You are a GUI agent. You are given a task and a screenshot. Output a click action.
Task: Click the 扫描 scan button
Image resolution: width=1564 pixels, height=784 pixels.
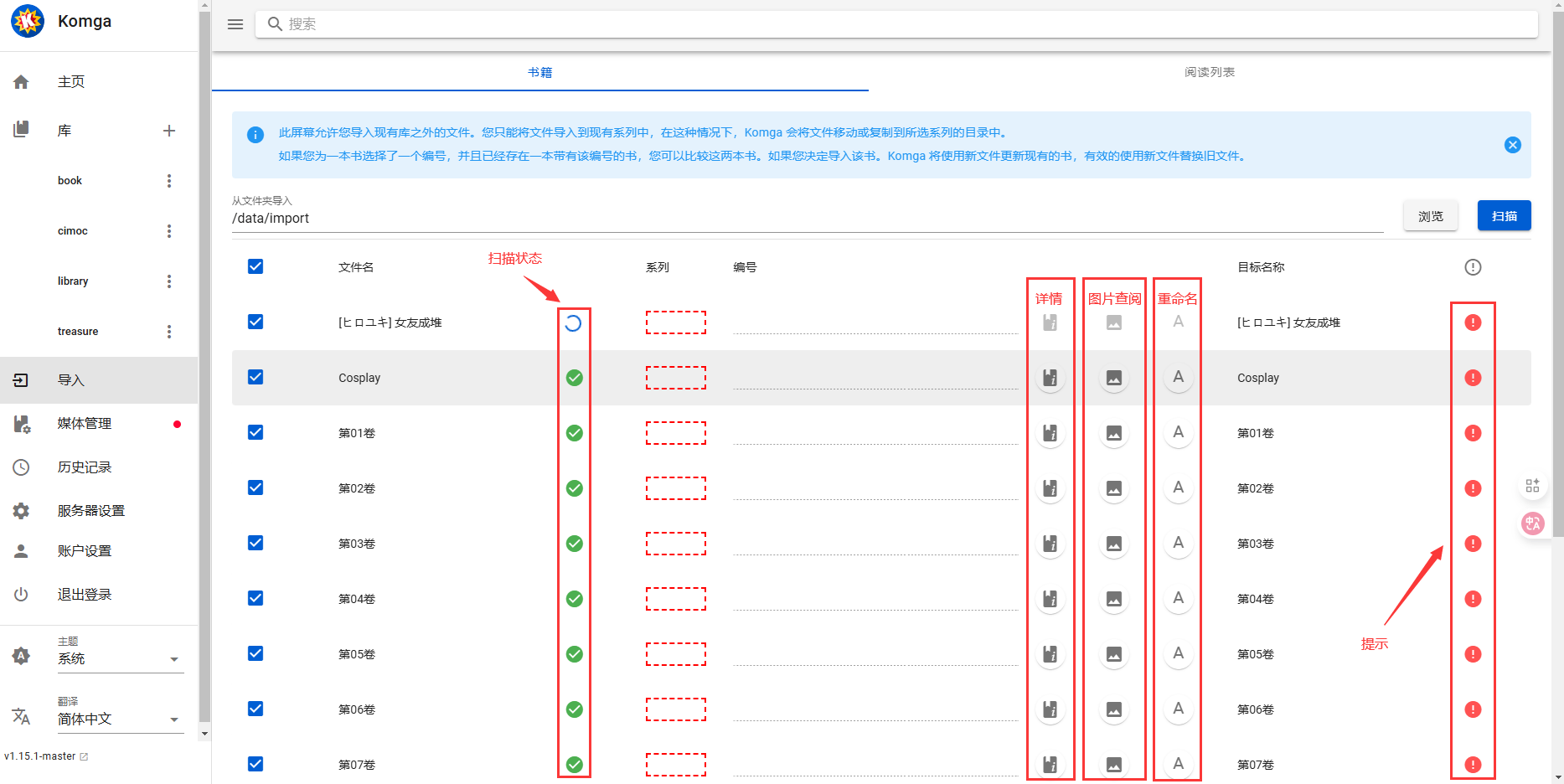coord(1504,216)
